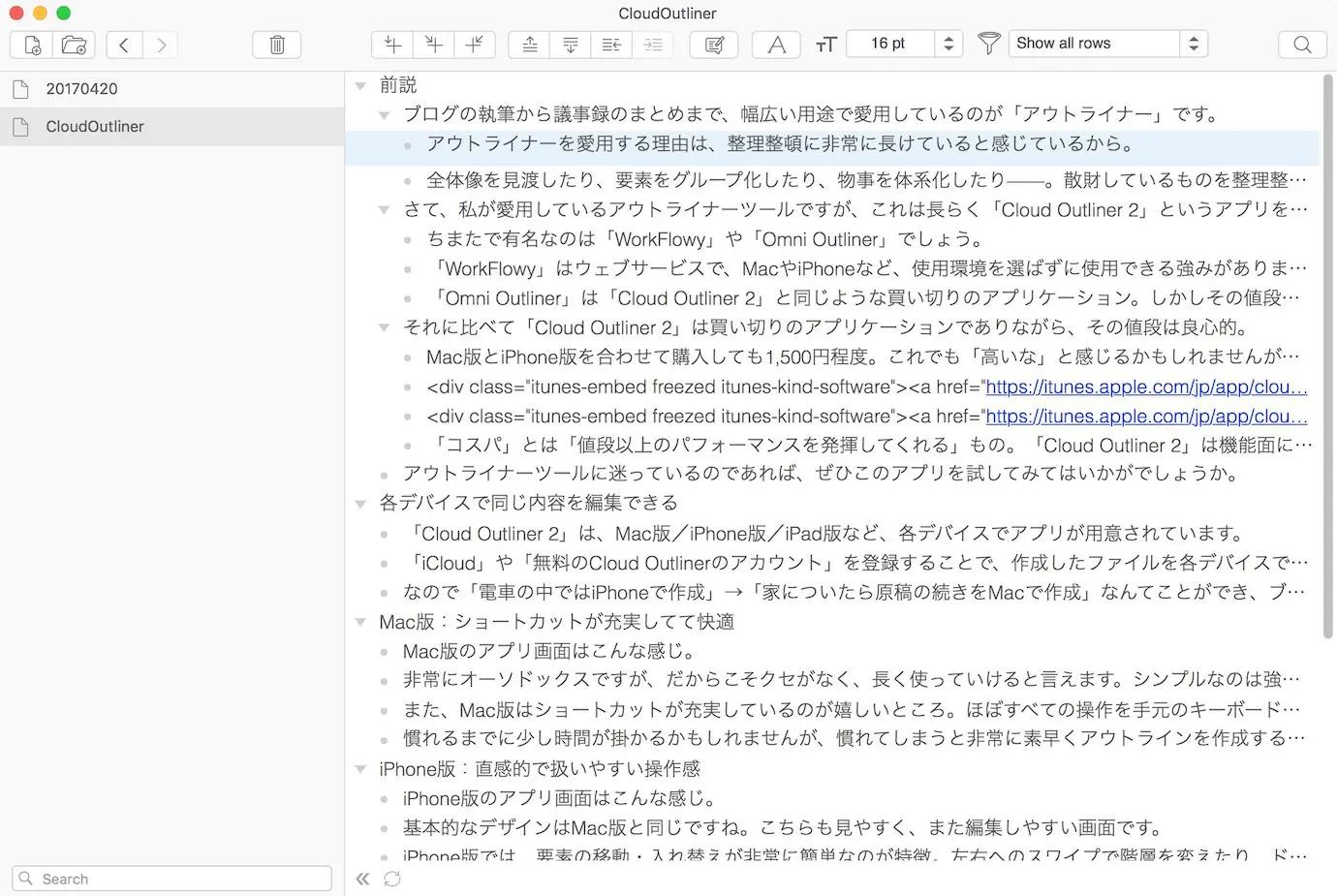
Task: Click the third add-row icon in toolbar
Action: point(475,45)
